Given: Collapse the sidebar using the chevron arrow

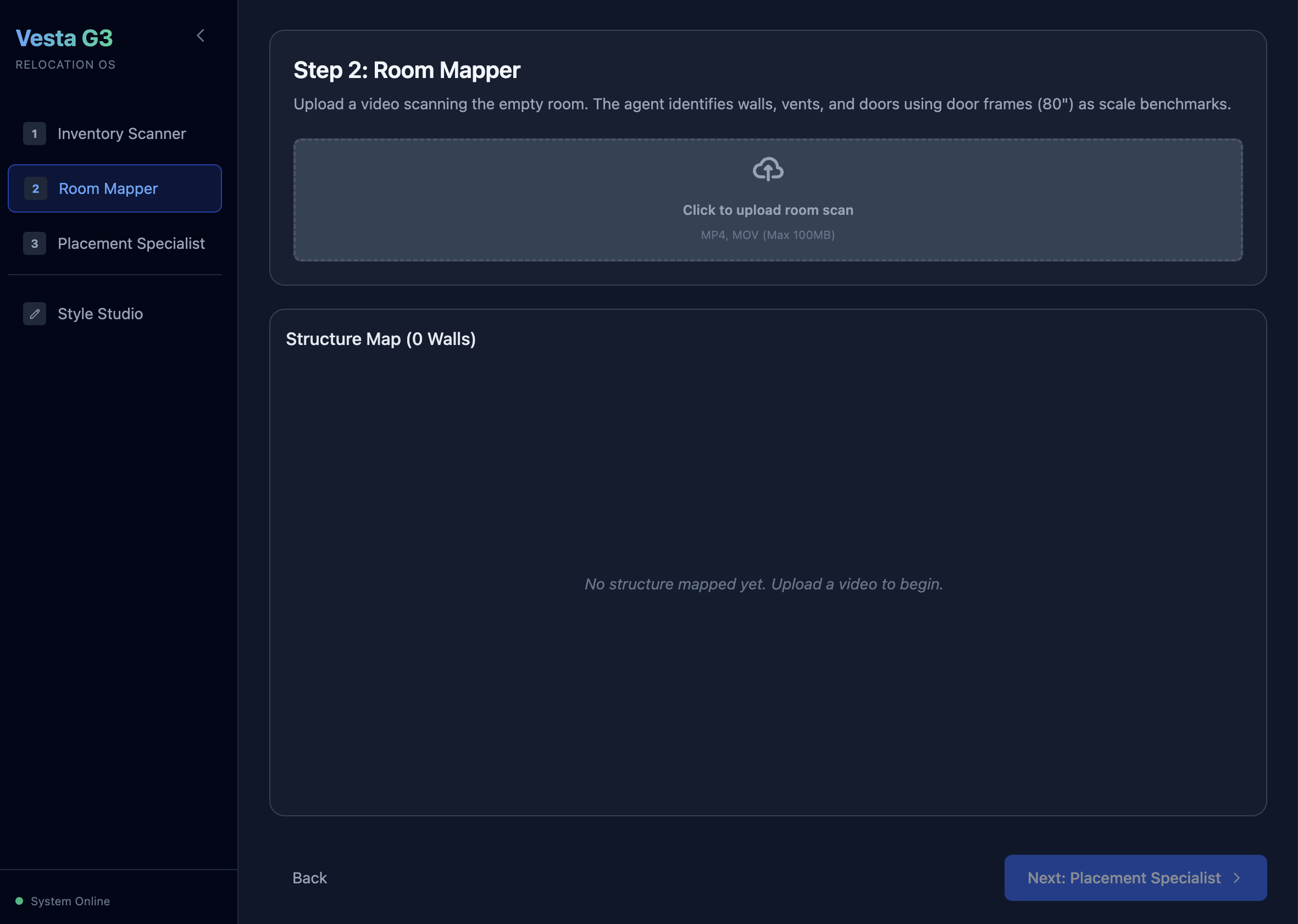Looking at the screenshot, I should pyautogui.click(x=200, y=36).
